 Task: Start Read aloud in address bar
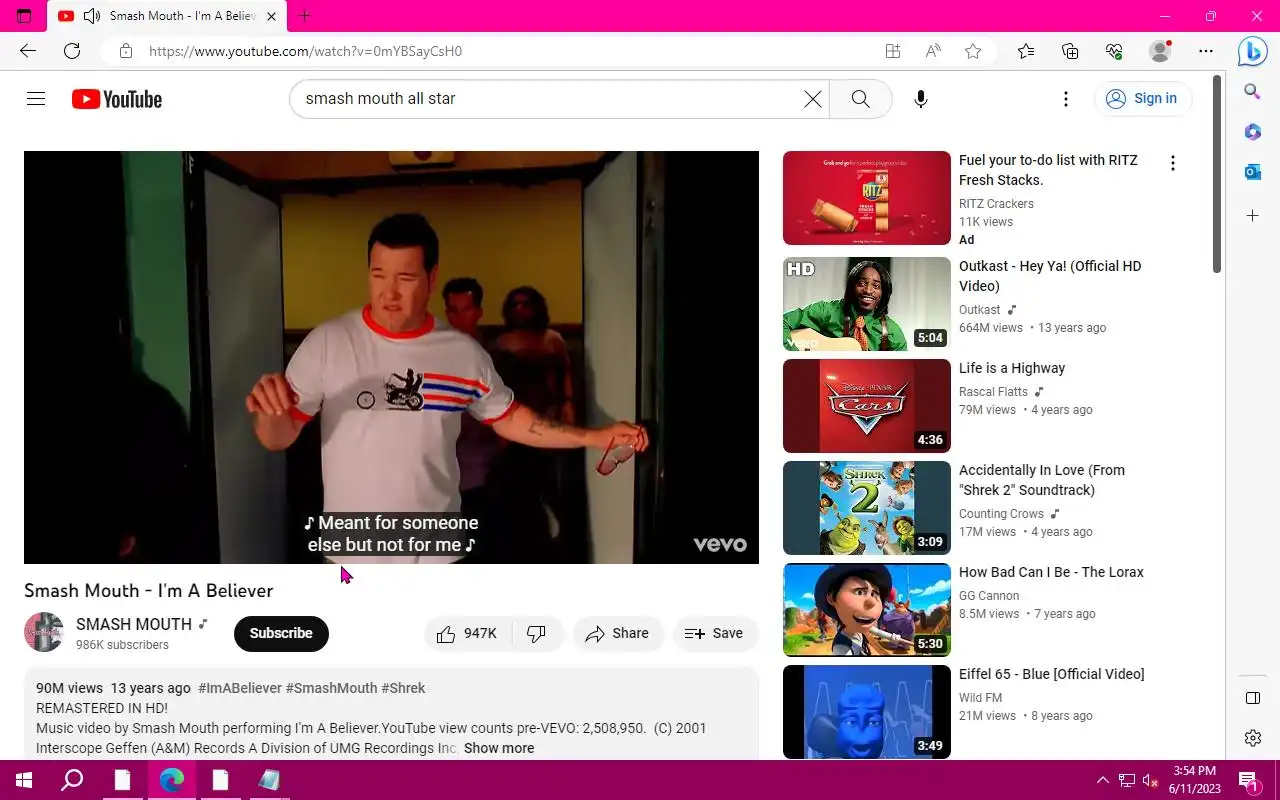[x=933, y=51]
